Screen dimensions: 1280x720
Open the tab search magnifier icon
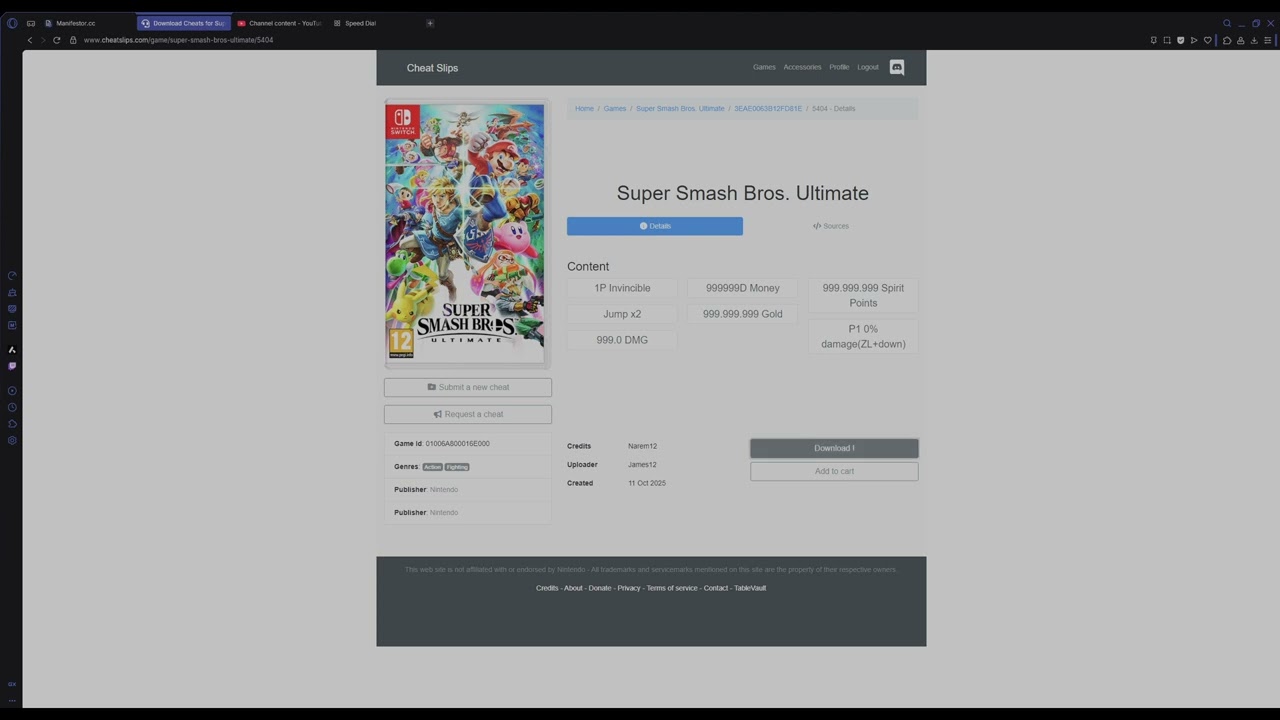[x=1227, y=23]
